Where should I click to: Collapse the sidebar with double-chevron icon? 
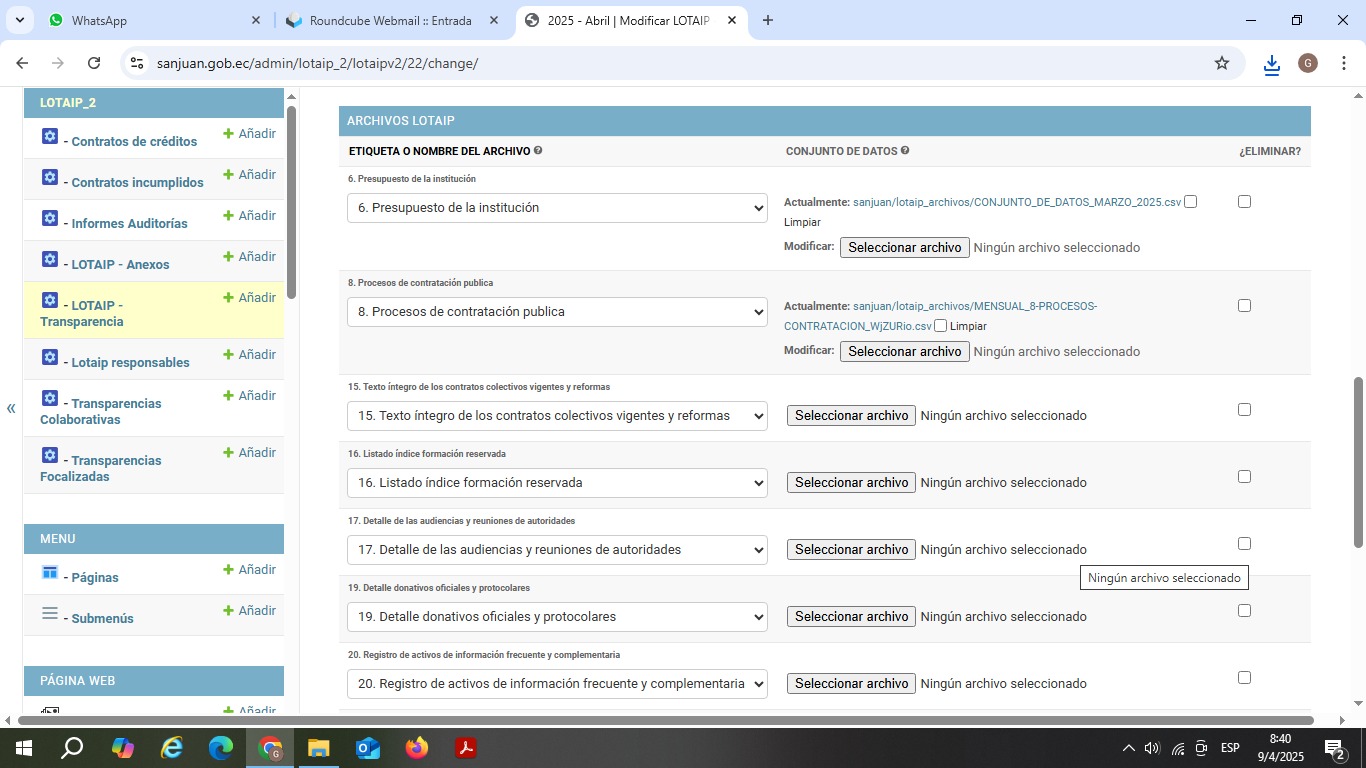pos(11,408)
